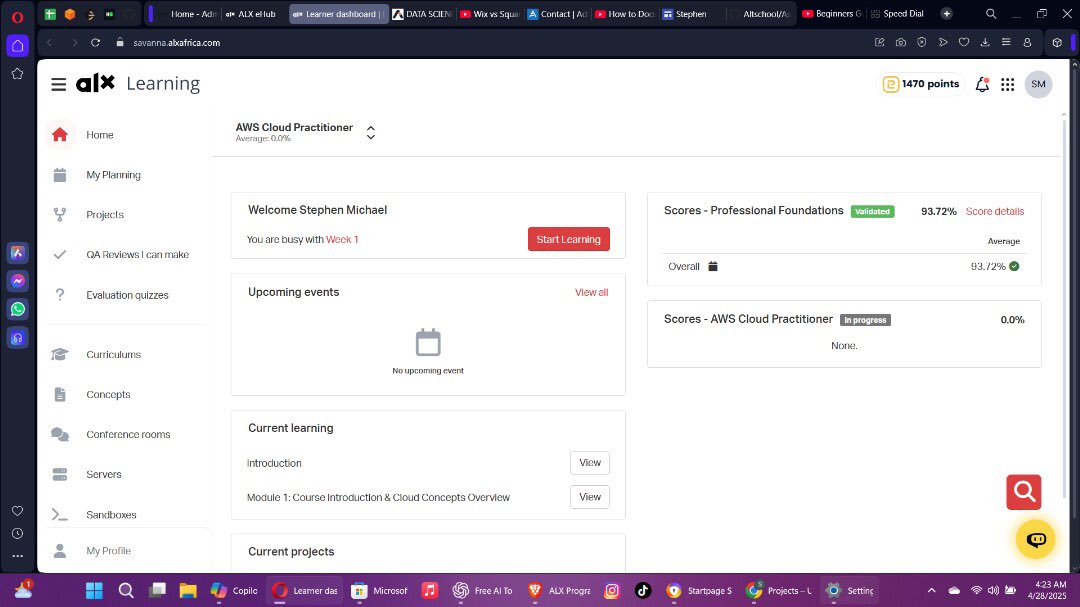Click the red search floating button
The image size is (1080, 607).
(1024, 492)
